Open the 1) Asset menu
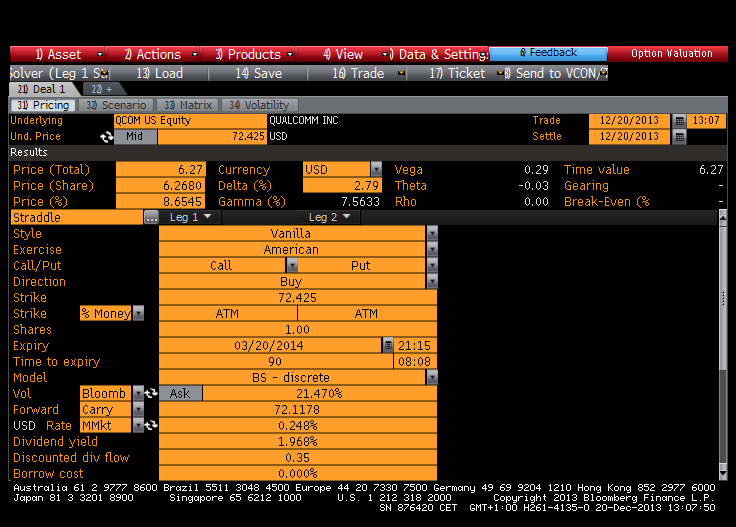736x527 pixels. (x=57, y=54)
